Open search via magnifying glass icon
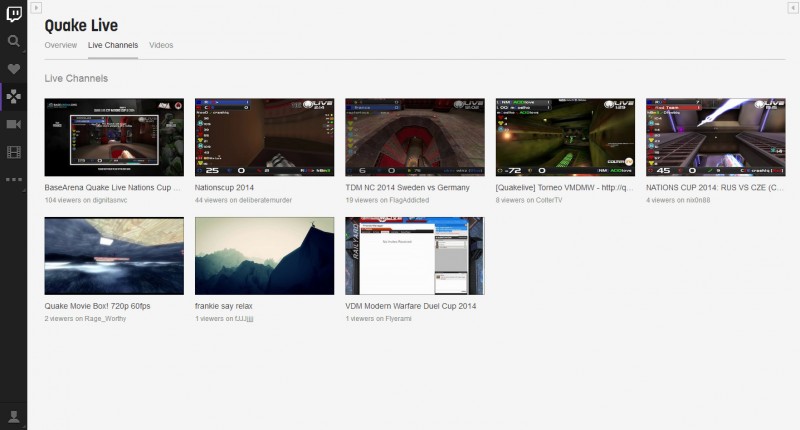Viewport: 800px width, 430px height. click(14, 41)
